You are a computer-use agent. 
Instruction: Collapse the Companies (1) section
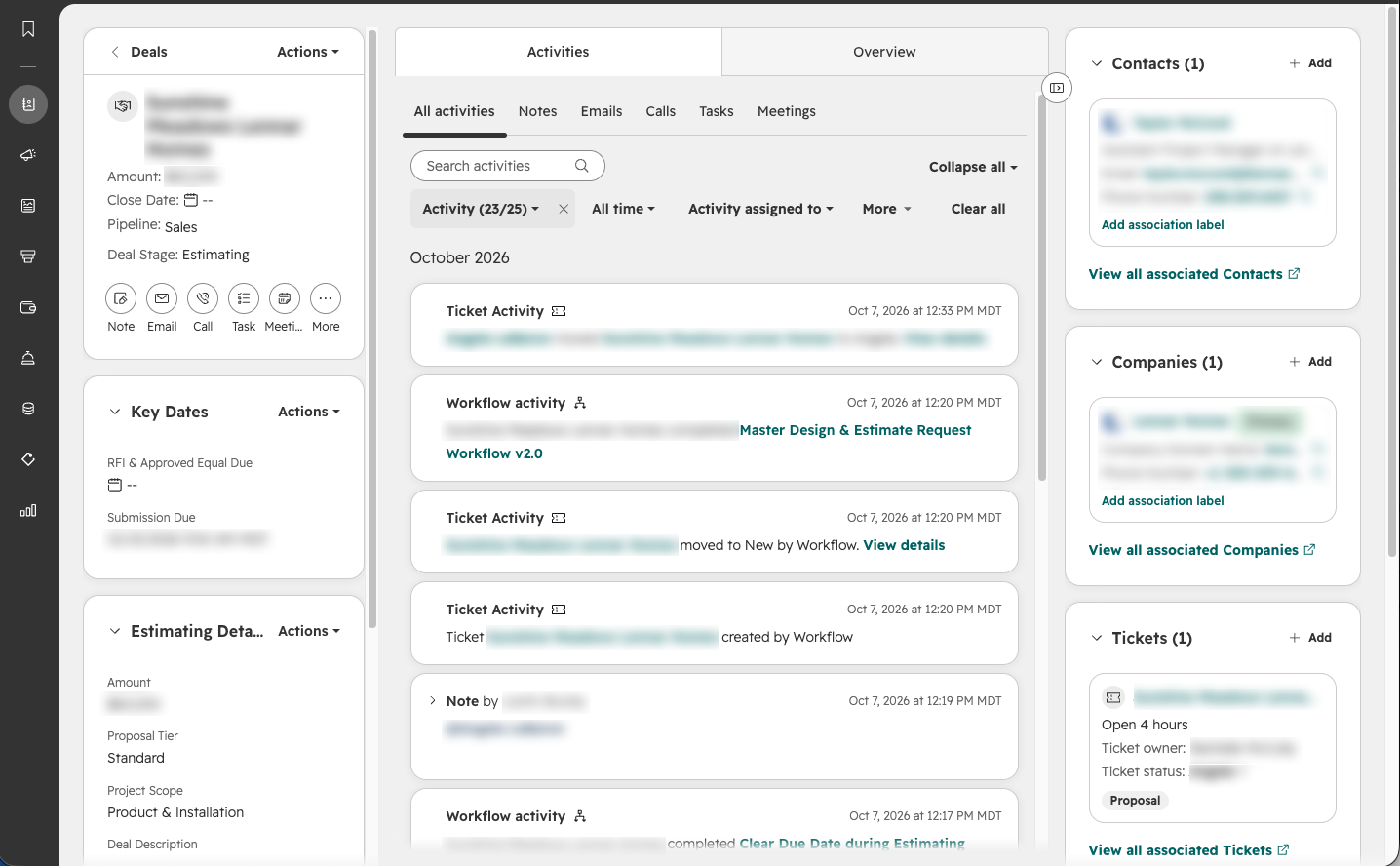point(1097,362)
